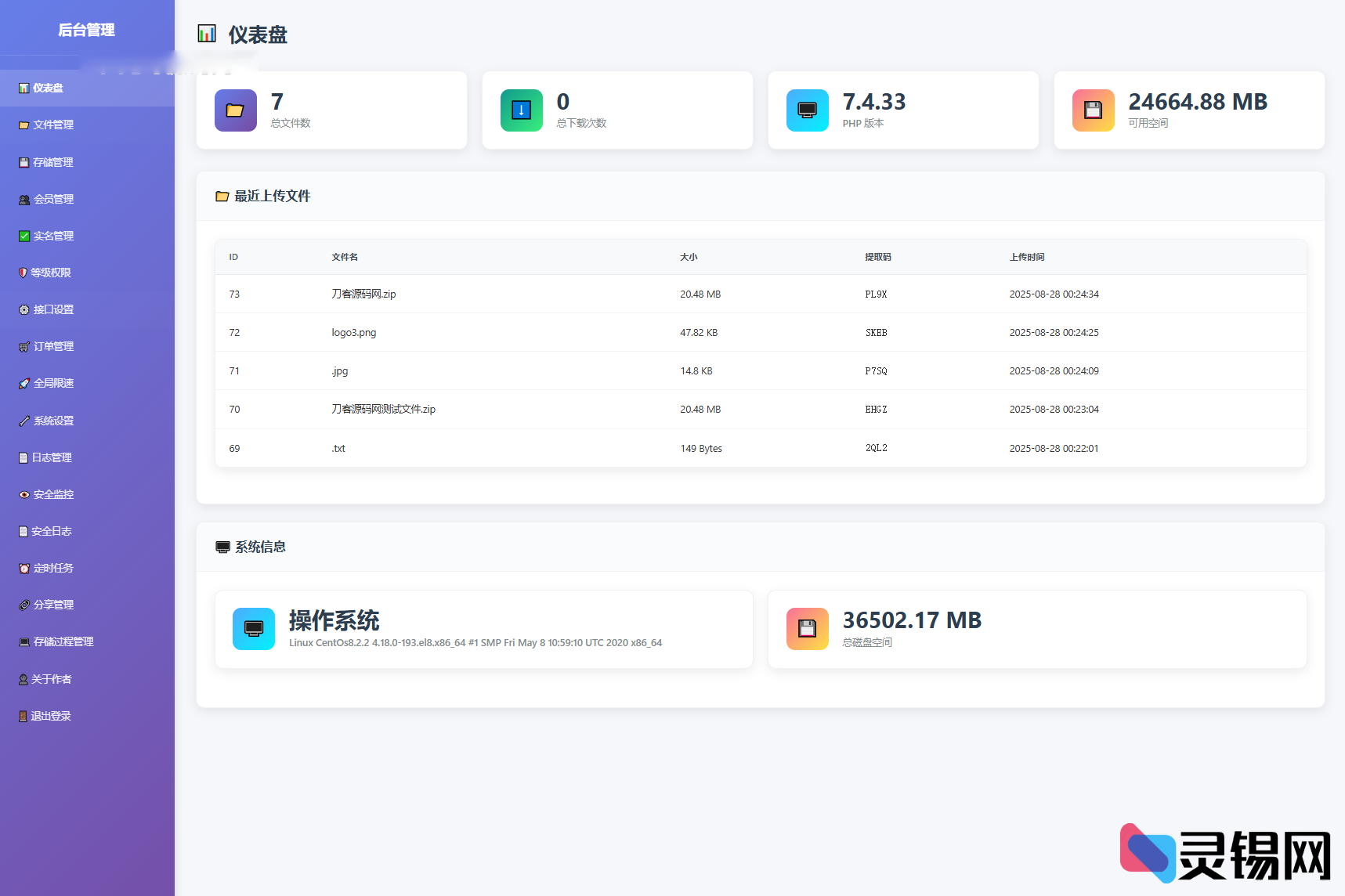Select the 实名管理 verification icon
The width and height of the screenshot is (1345, 896).
point(24,236)
